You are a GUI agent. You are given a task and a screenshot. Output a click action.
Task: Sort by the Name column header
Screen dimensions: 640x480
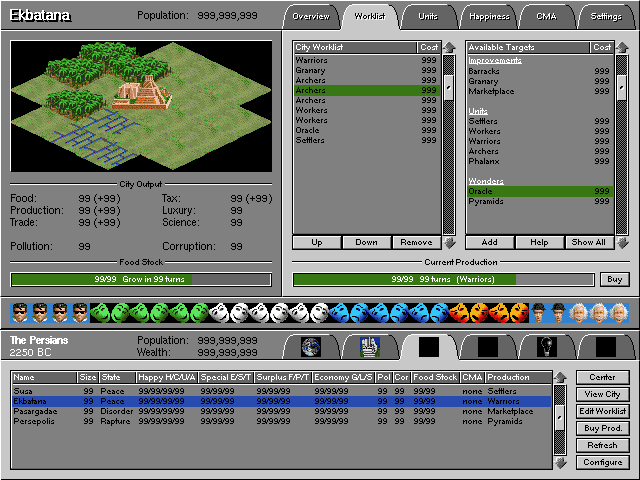tap(44, 378)
